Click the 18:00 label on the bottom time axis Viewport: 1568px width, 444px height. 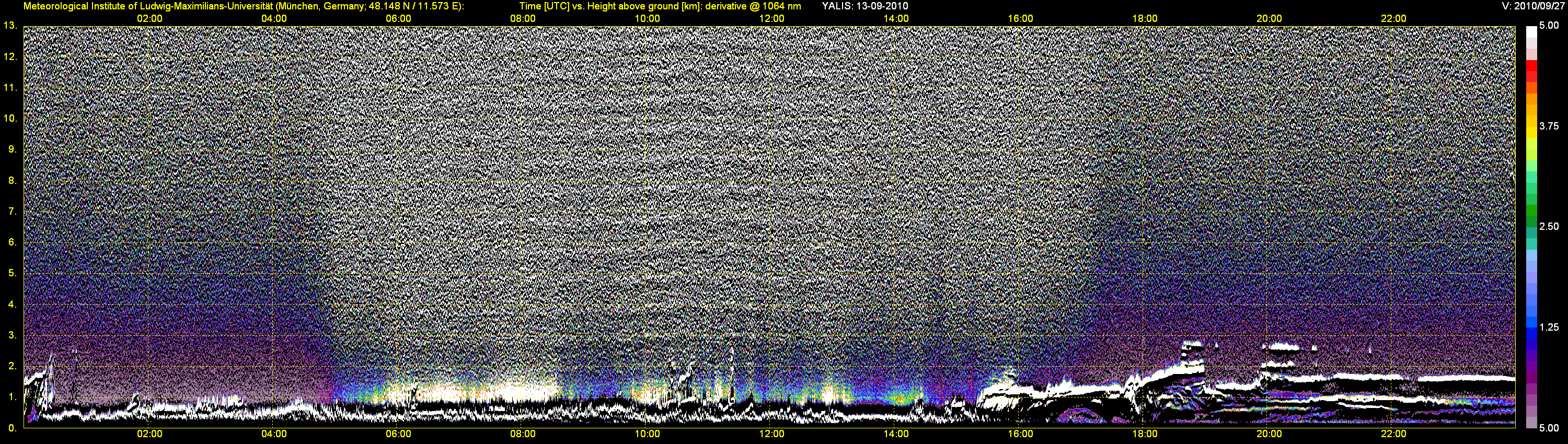tap(1144, 434)
